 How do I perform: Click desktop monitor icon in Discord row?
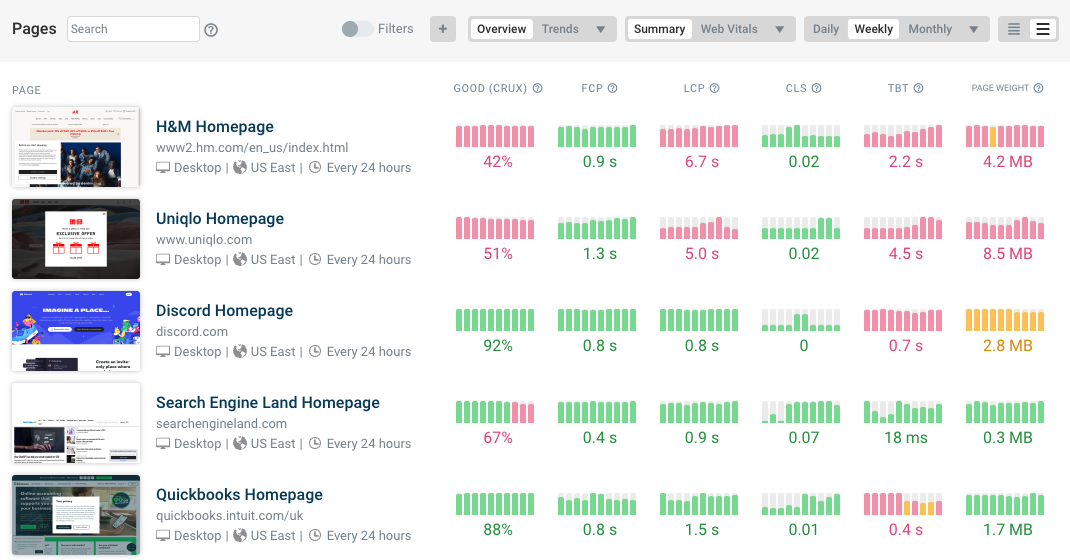click(163, 351)
